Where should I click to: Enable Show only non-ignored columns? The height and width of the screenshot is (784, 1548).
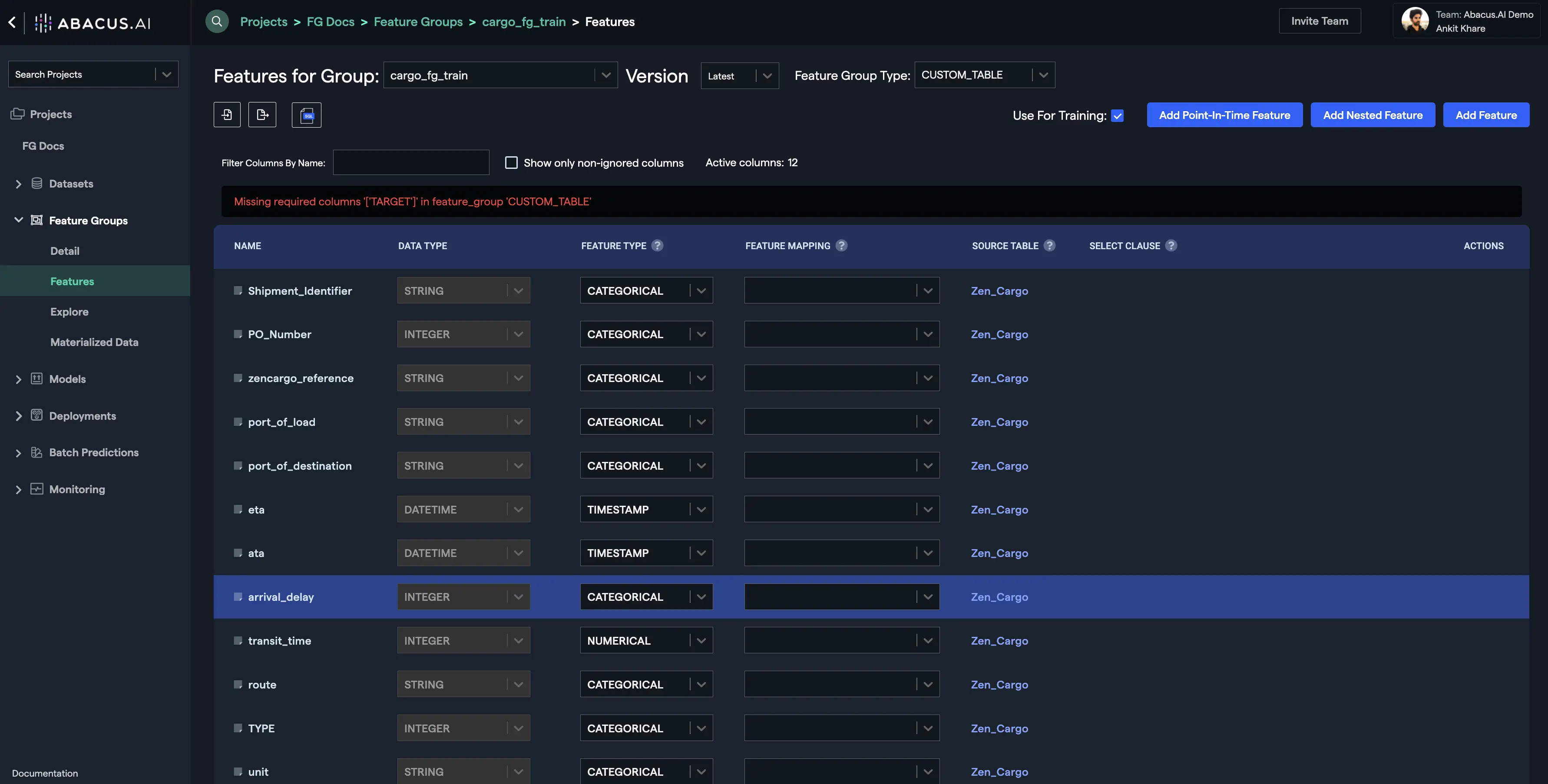(511, 163)
